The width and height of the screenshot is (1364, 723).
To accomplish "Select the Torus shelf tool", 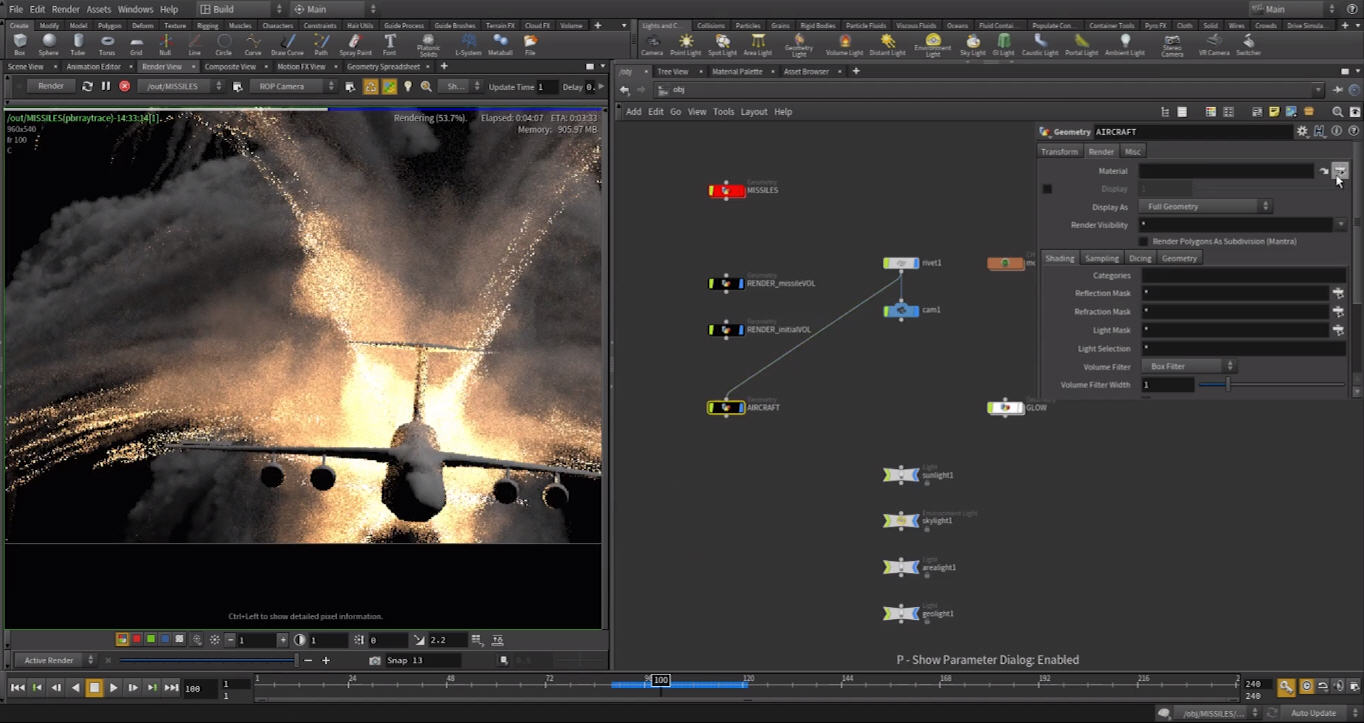I will pyautogui.click(x=107, y=44).
